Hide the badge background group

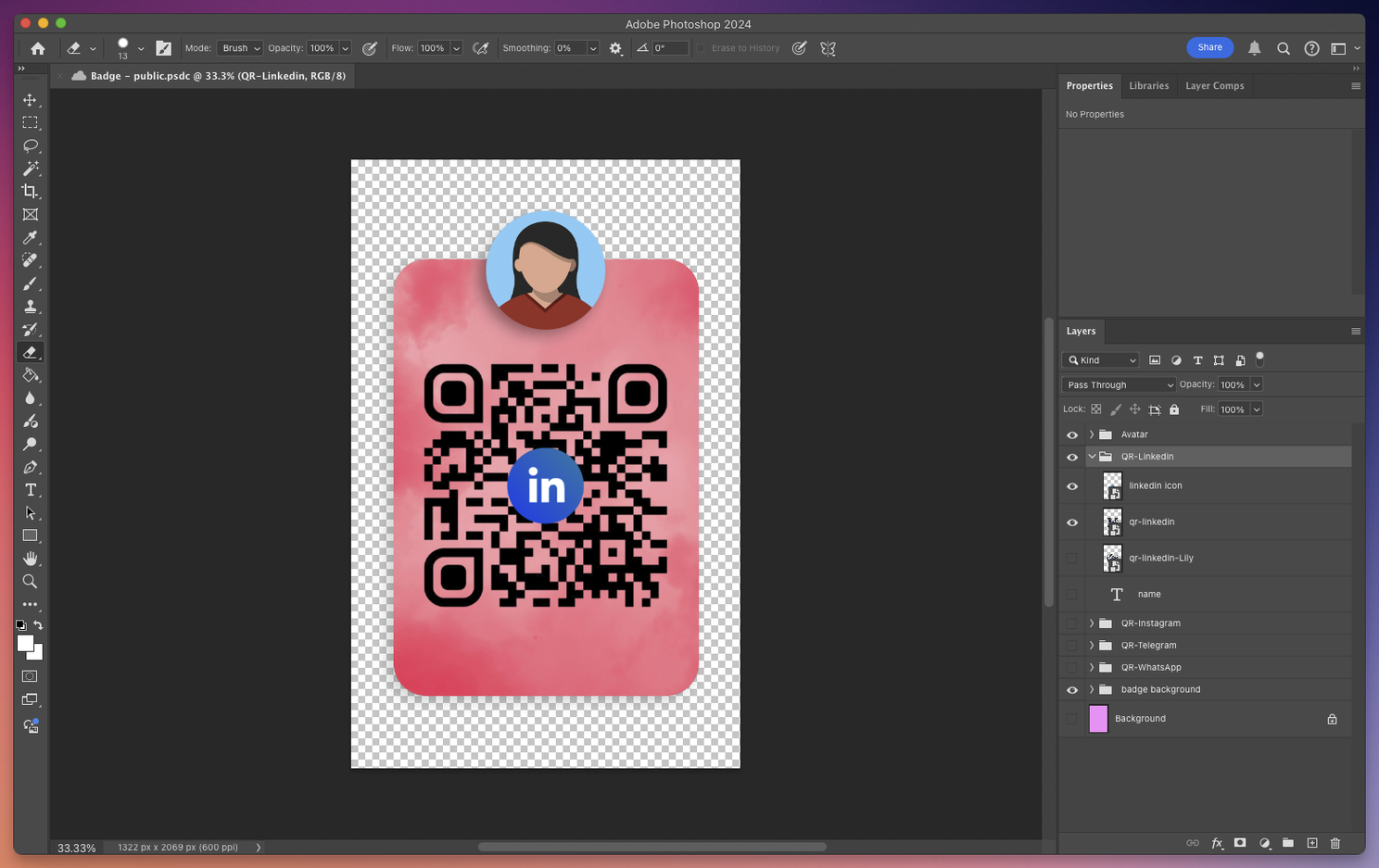(1072, 690)
